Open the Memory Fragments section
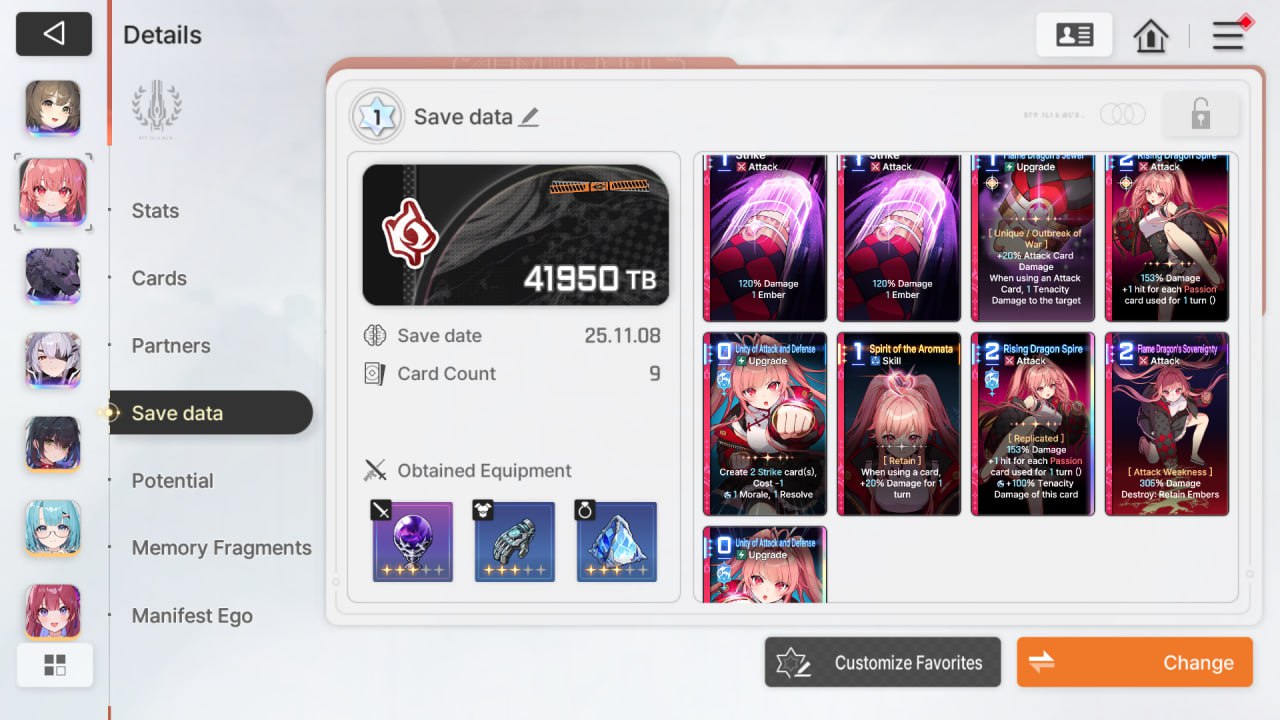Viewport: 1280px width, 720px height. coord(221,548)
